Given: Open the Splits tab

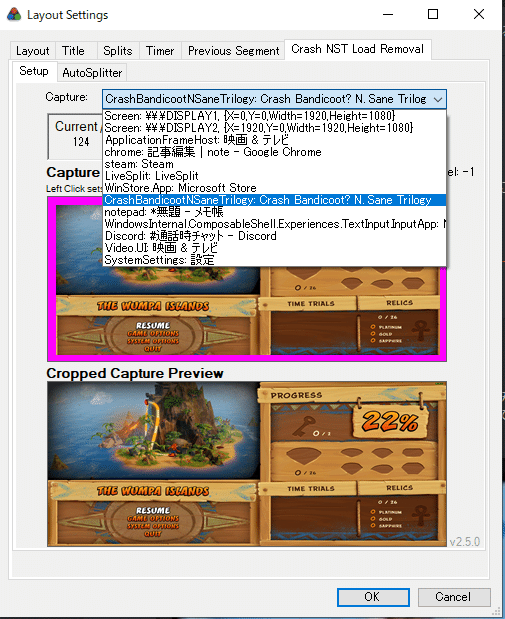Looking at the screenshot, I should [x=118, y=51].
